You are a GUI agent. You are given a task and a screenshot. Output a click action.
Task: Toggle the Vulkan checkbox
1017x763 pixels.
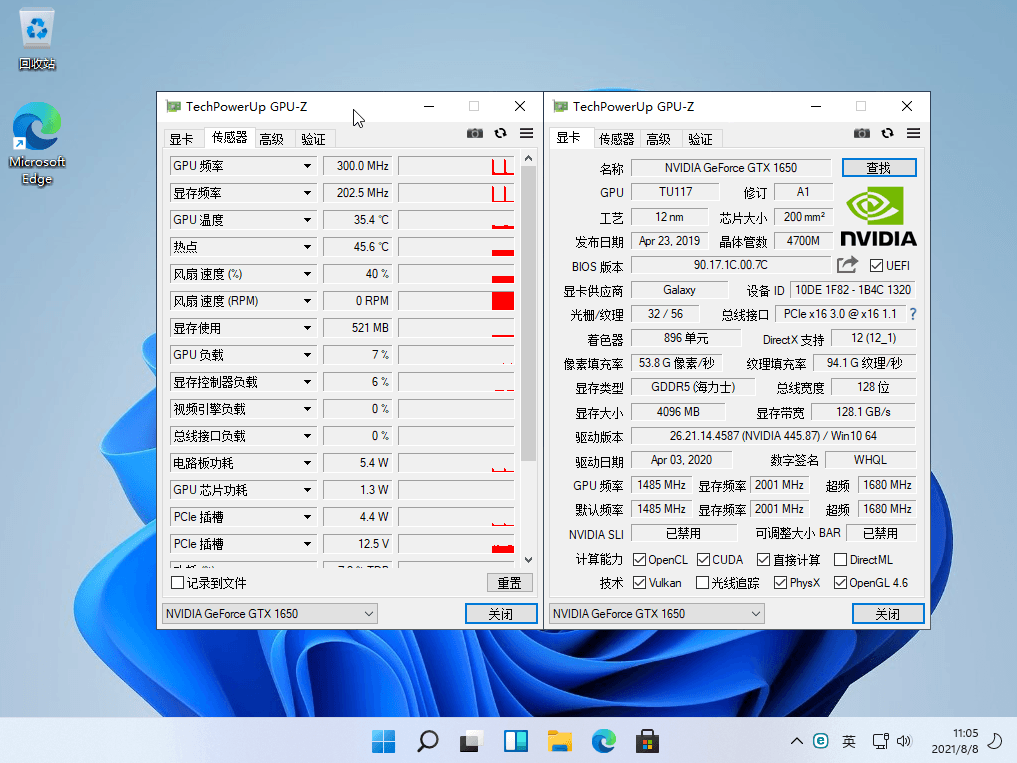(x=640, y=583)
